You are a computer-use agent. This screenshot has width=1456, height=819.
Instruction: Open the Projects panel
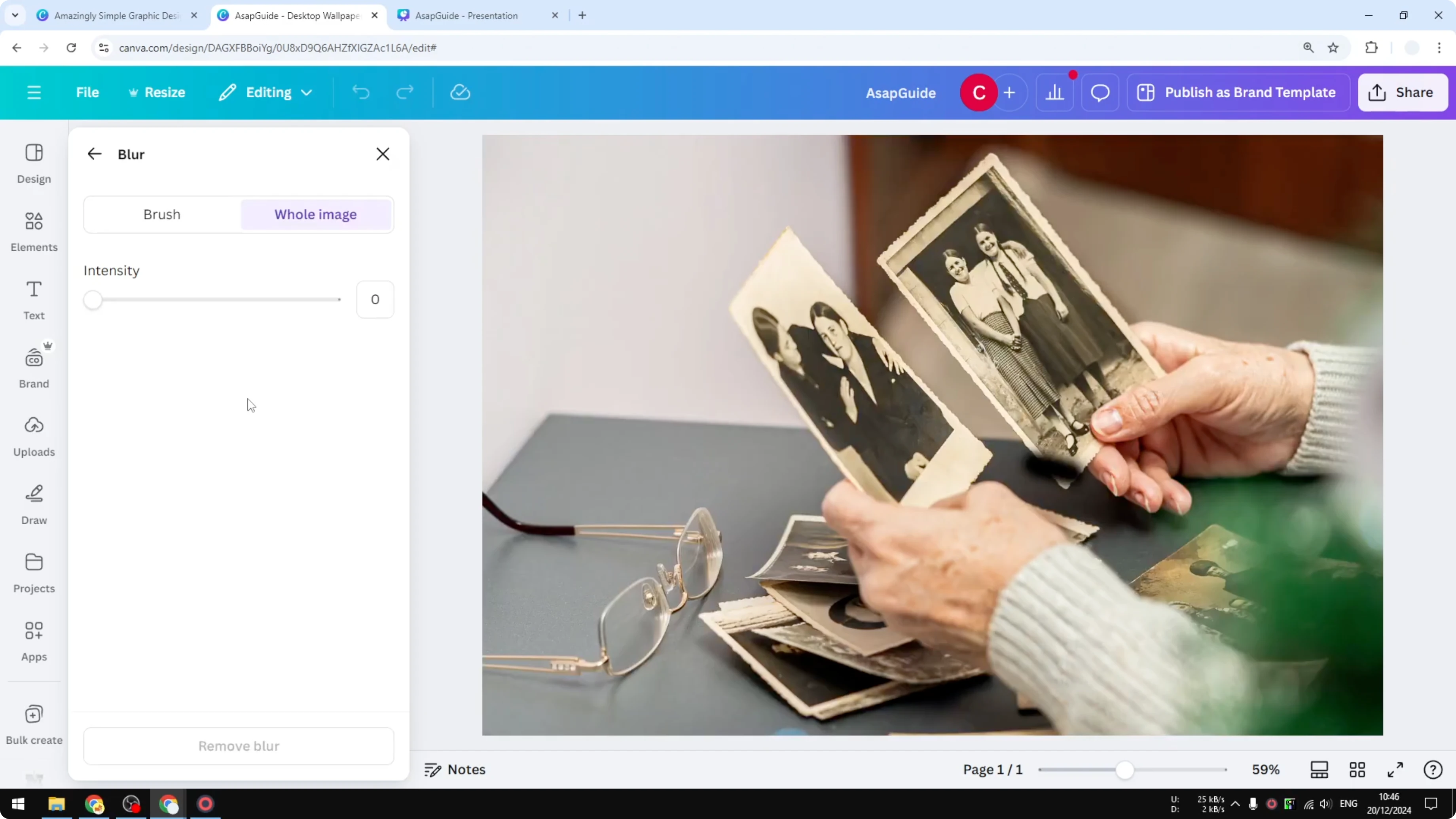33,572
